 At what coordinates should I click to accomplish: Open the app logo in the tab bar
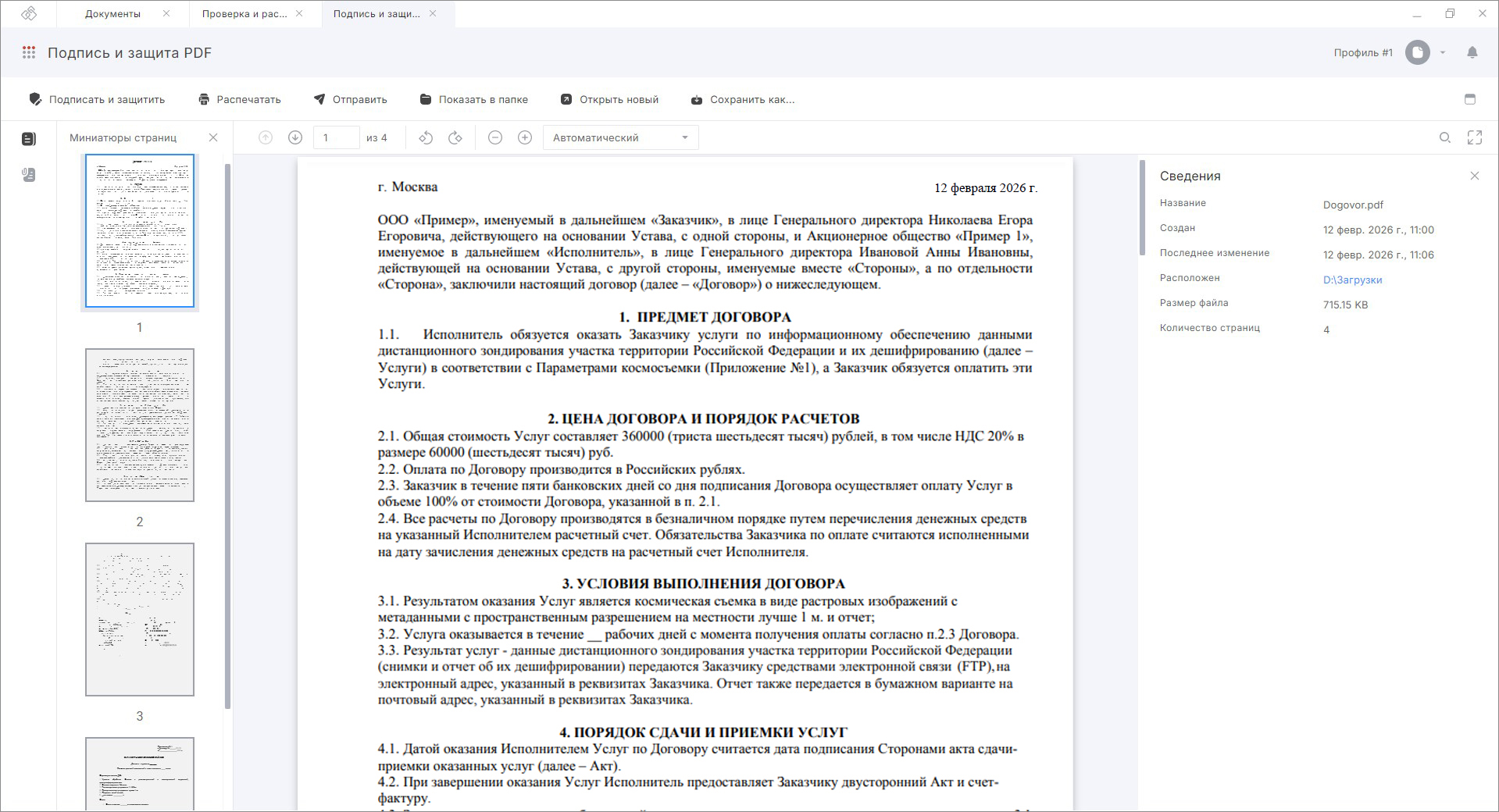29,13
